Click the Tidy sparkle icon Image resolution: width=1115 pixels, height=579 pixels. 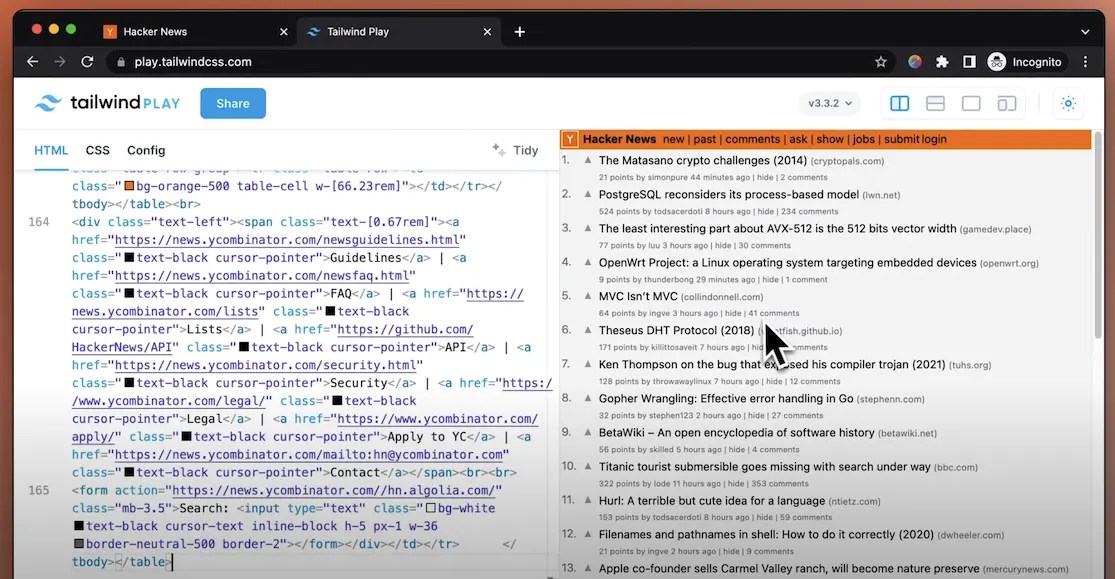click(x=498, y=149)
